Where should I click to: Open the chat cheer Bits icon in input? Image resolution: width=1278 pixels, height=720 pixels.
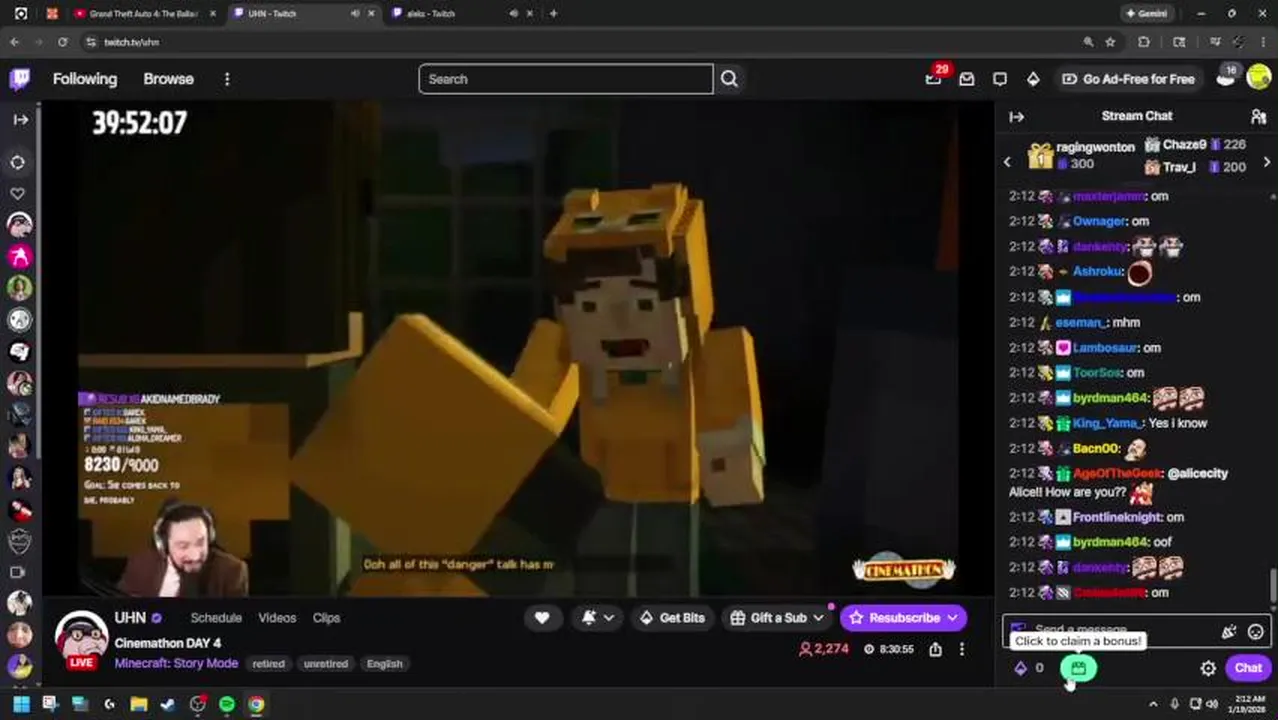tap(1229, 631)
